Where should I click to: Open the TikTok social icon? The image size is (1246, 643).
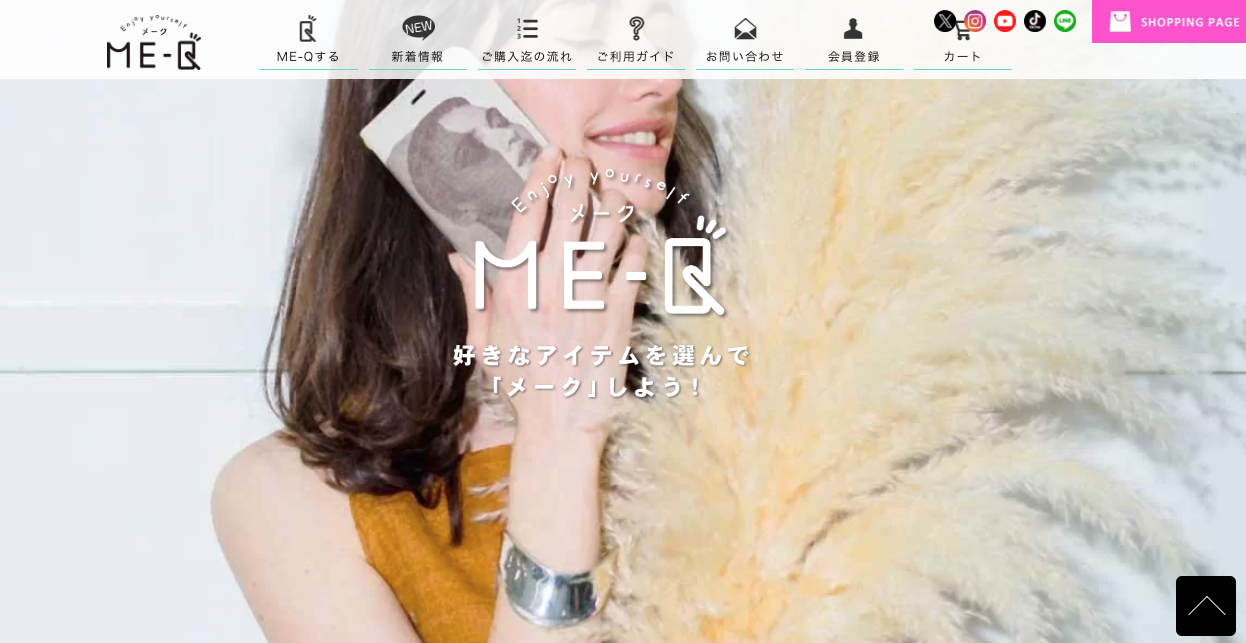point(1035,21)
